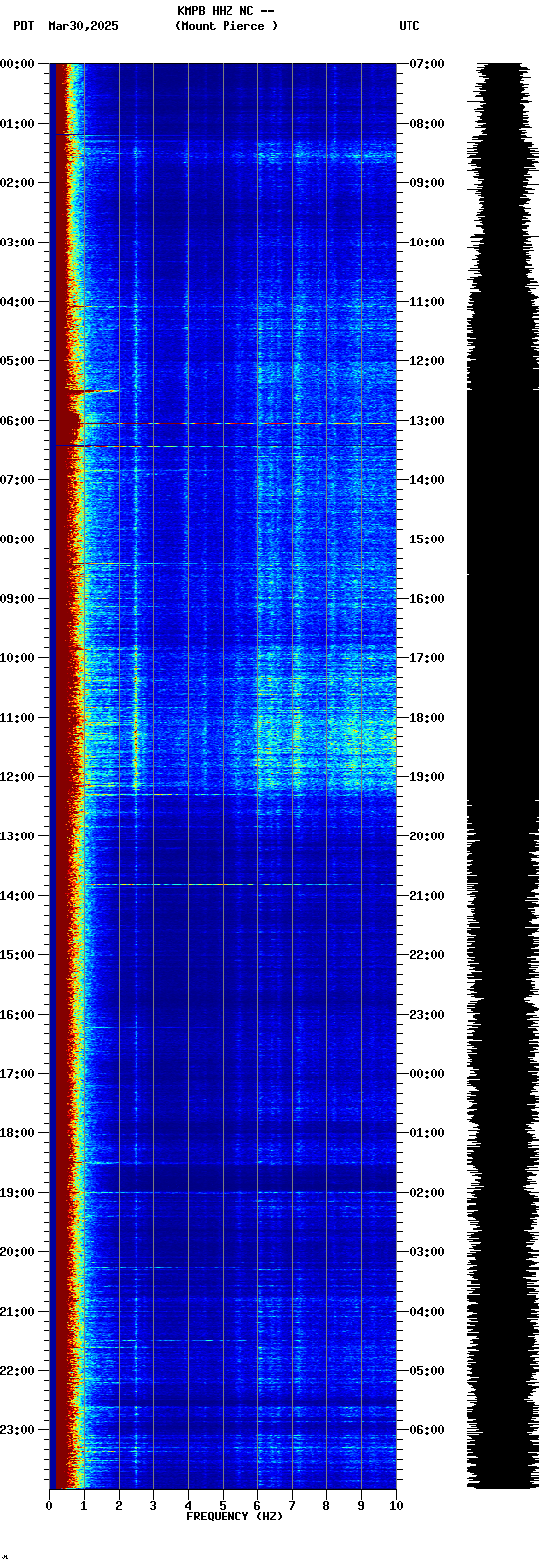Screen dimensions: 546x1568
Task: Click the 15:00 UTC time label on right
Action: pos(427,539)
